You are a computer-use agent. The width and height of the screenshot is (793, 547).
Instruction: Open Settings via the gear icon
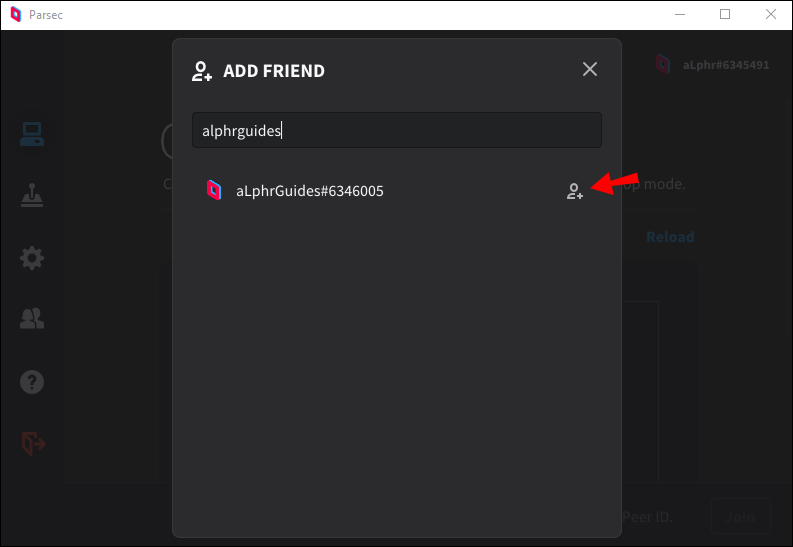click(x=32, y=258)
